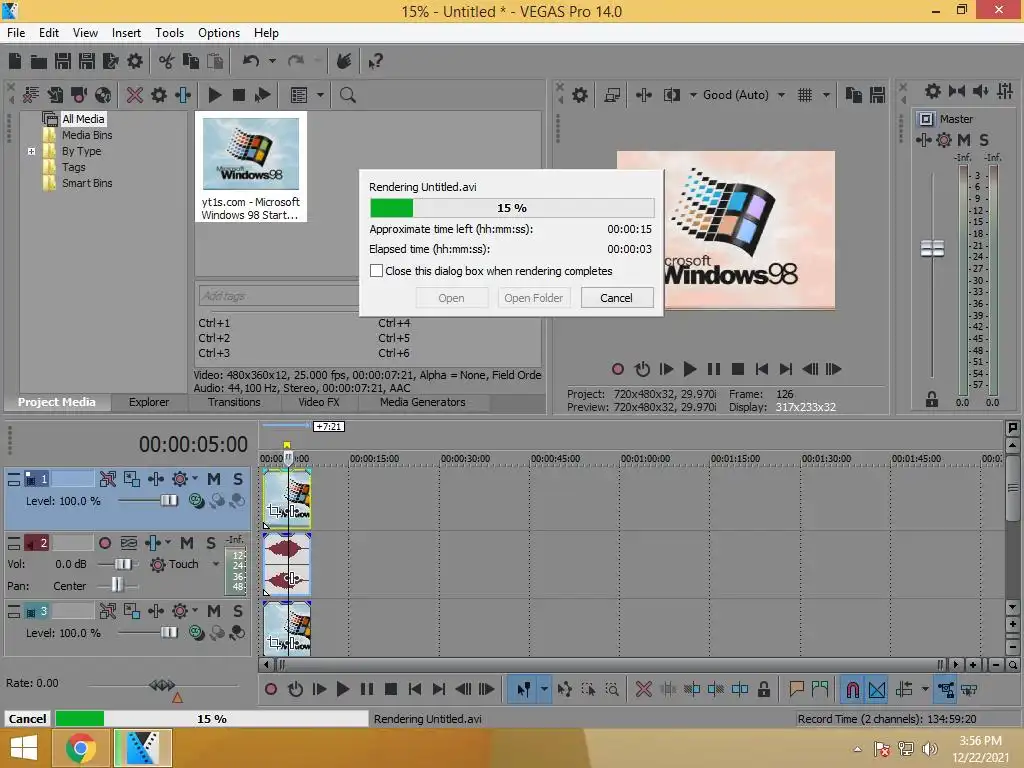
Task: Click the Get Media from Web globe icon
Action: (x=103, y=95)
